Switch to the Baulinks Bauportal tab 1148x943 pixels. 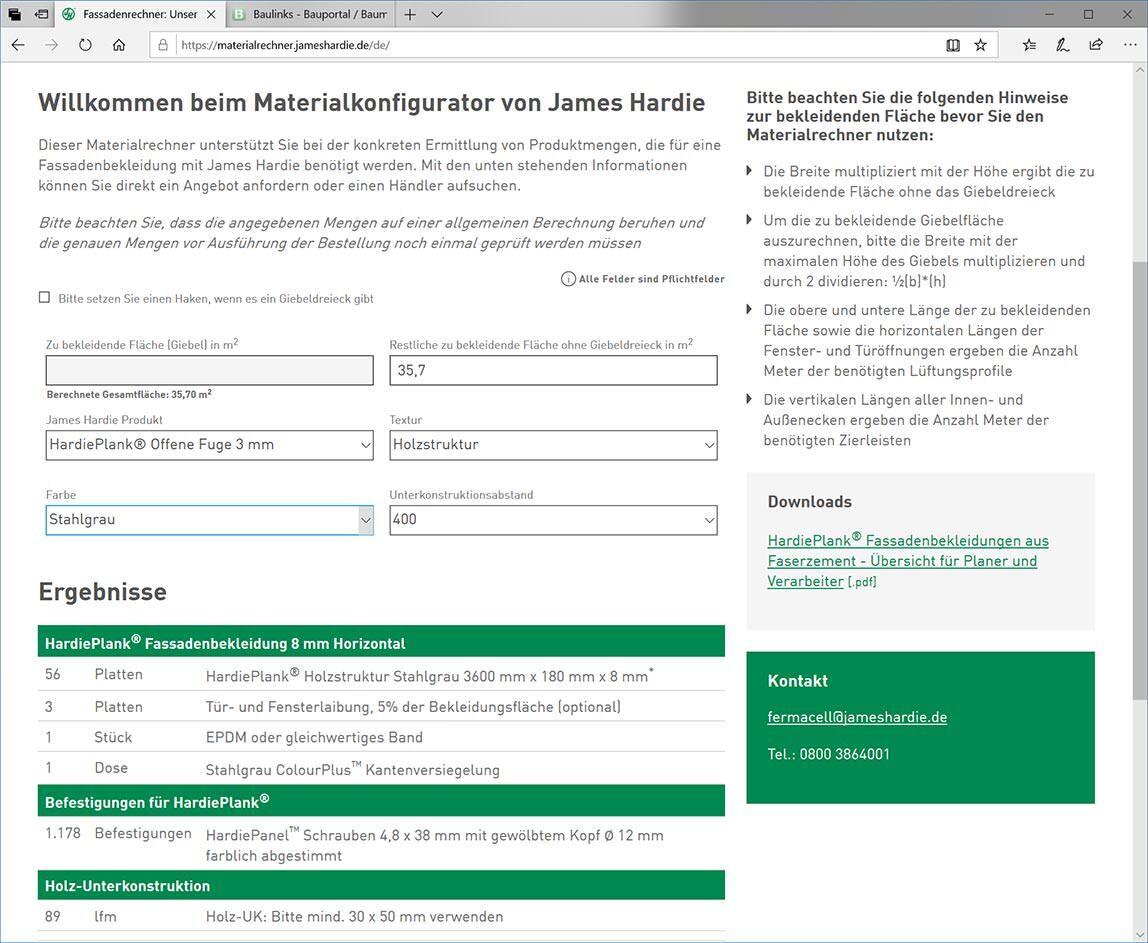click(310, 14)
